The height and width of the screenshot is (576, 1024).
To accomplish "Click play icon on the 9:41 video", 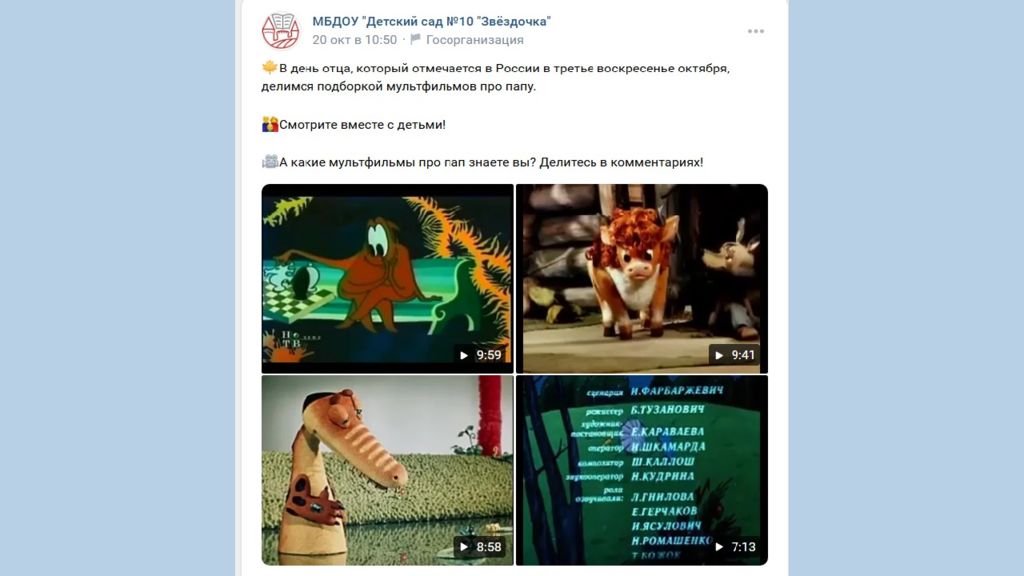I will pyautogui.click(x=719, y=355).
